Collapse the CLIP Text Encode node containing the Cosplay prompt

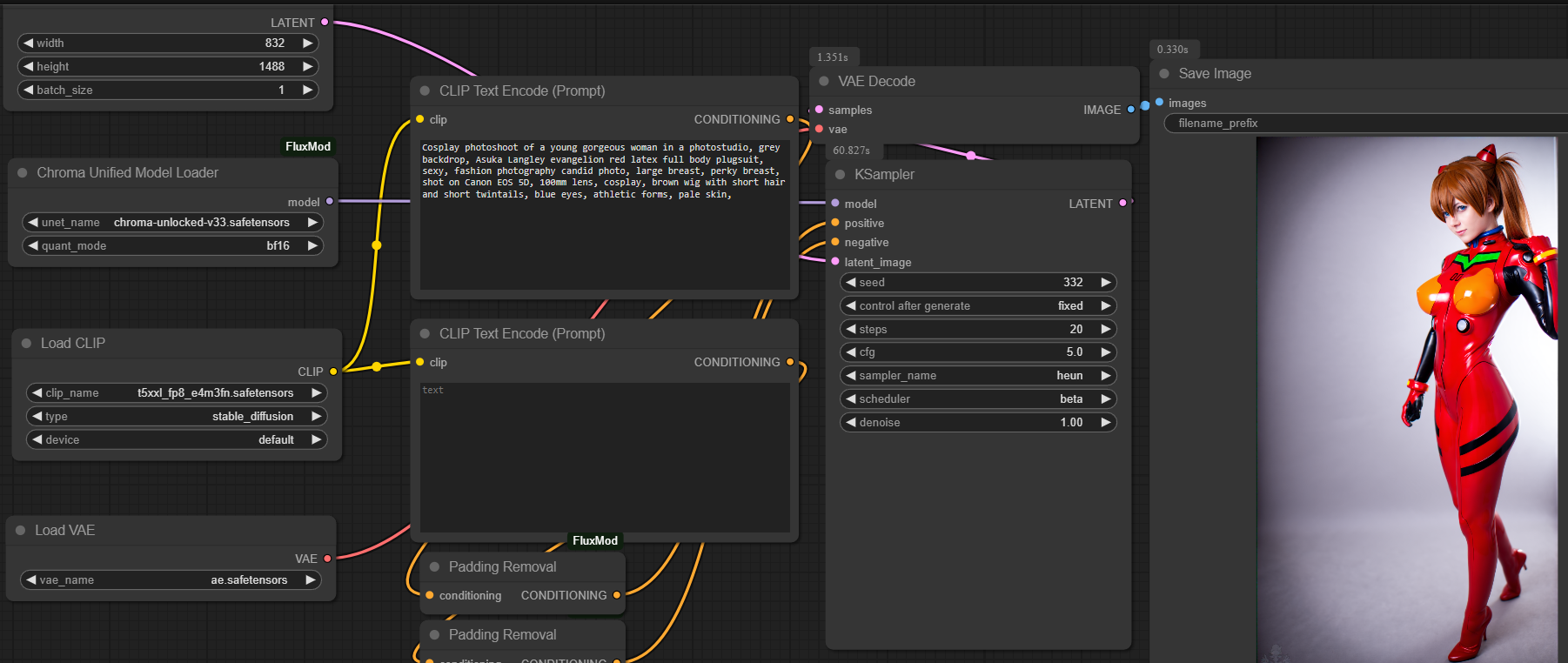pyautogui.click(x=425, y=91)
